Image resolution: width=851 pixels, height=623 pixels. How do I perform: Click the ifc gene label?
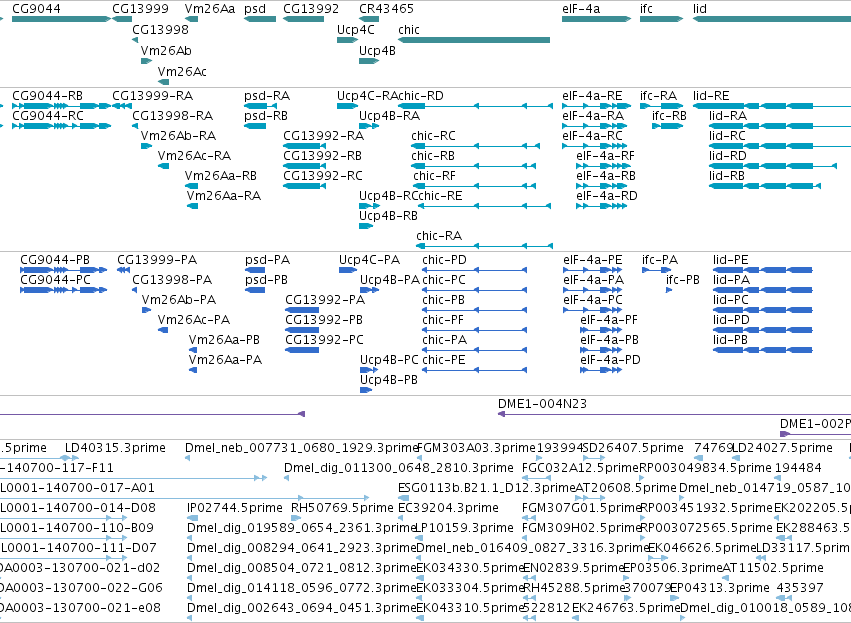click(646, 9)
